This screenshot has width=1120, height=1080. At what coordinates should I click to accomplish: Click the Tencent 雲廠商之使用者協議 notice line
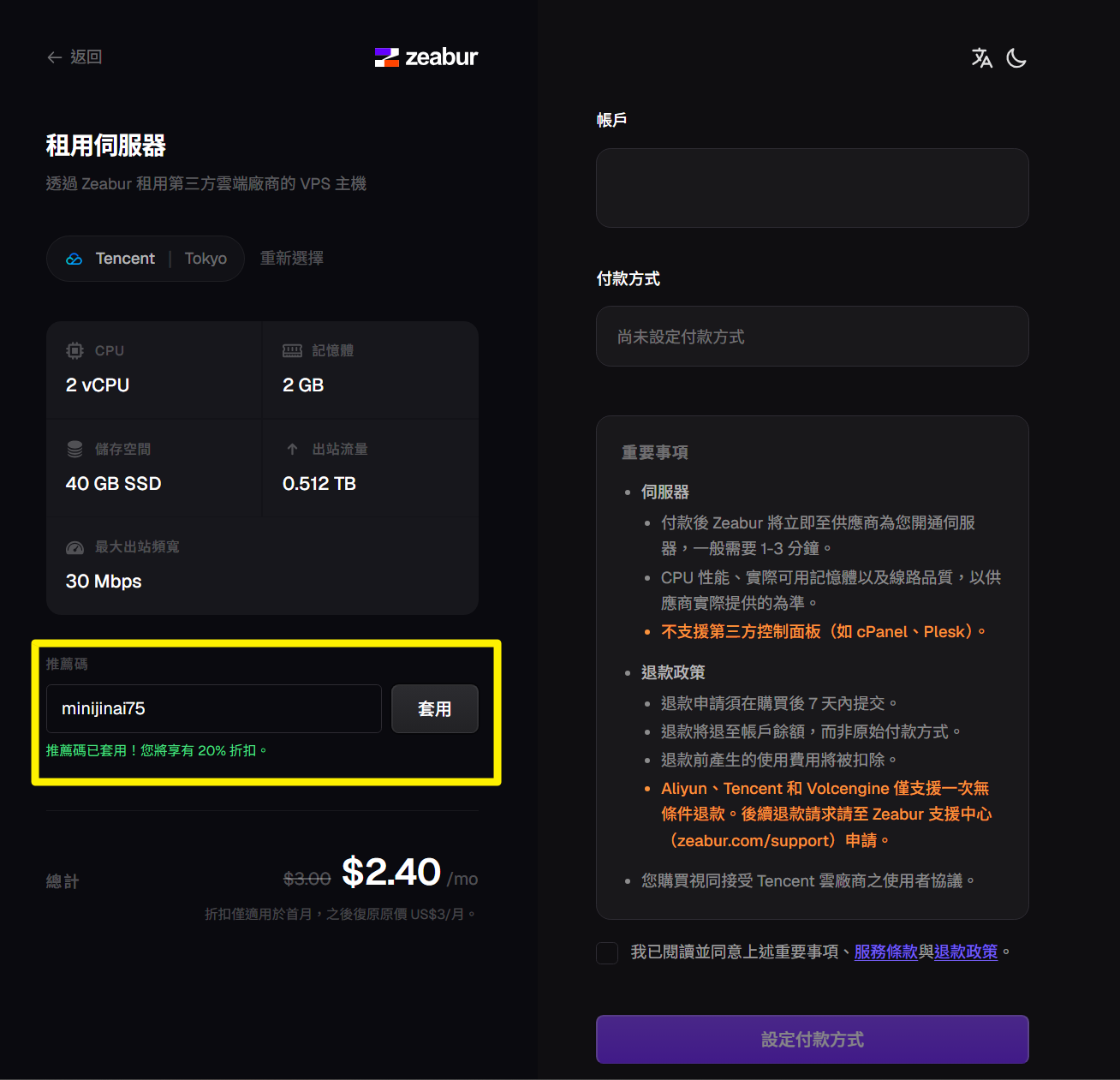pos(808,880)
